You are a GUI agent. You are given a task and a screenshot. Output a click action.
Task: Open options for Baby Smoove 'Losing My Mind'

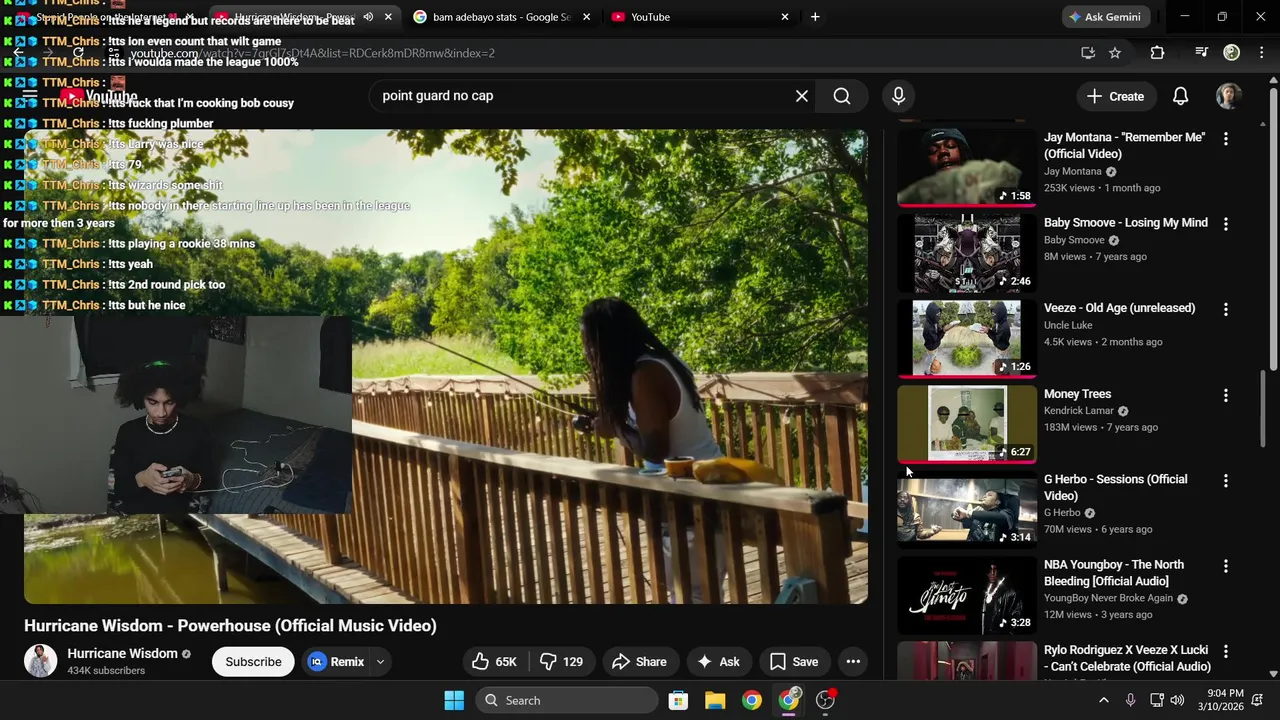1225,224
